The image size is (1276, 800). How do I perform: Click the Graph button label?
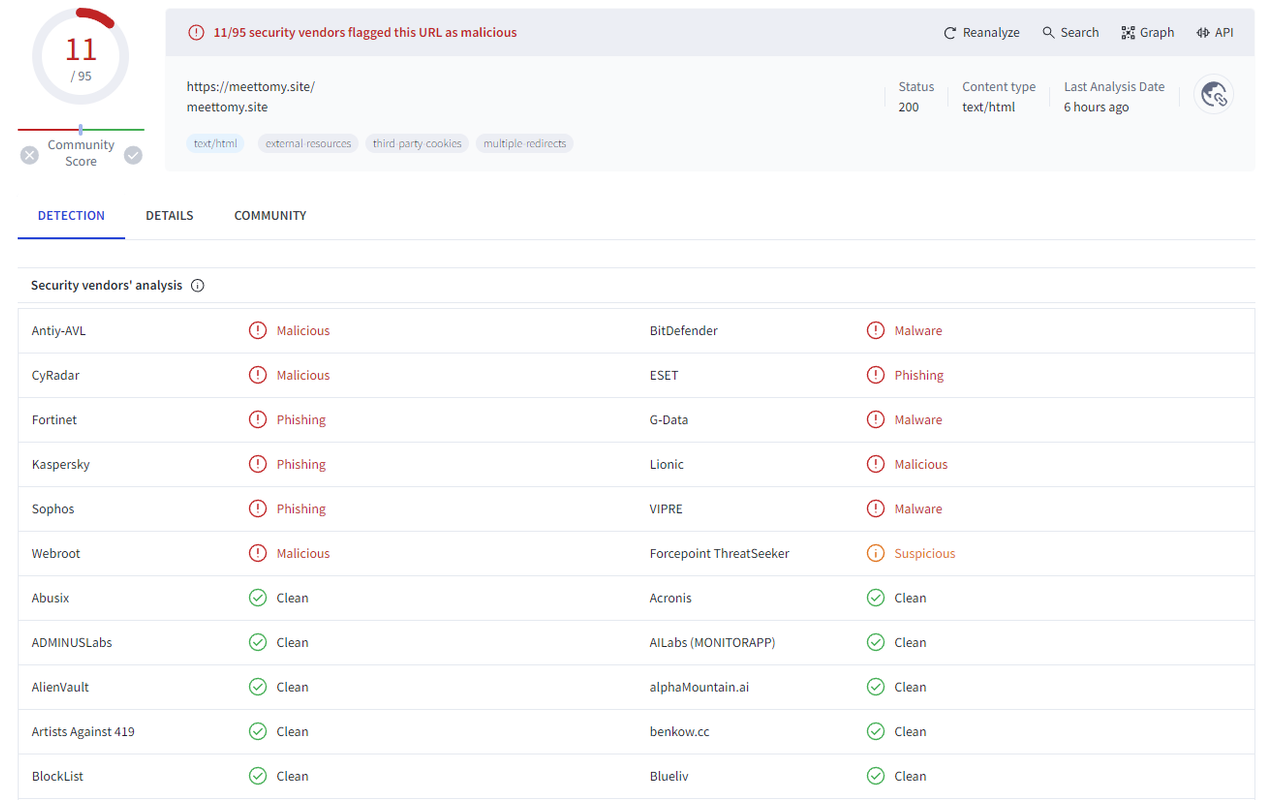1157,33
